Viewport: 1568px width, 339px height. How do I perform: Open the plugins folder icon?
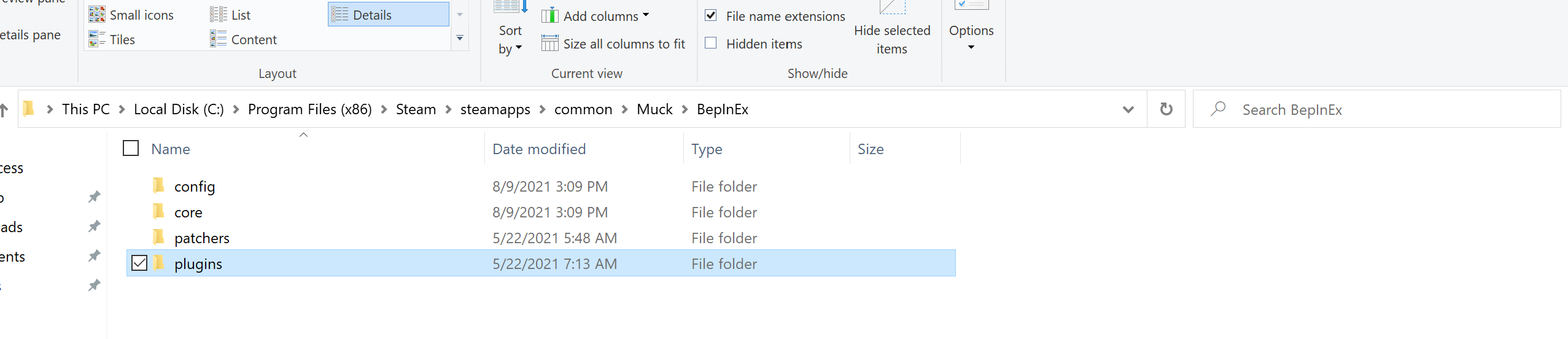[159, 263]
